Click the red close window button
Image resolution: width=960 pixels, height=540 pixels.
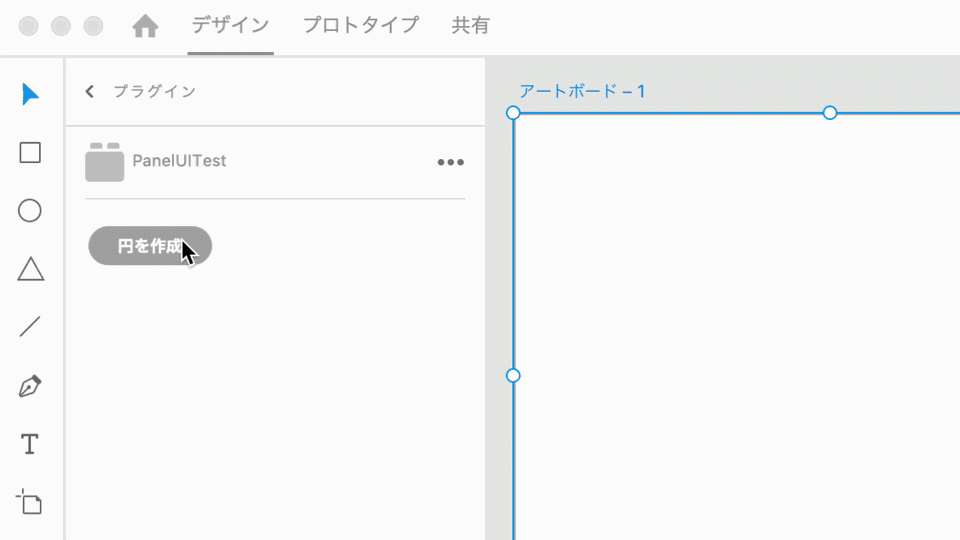coord(29,26)
